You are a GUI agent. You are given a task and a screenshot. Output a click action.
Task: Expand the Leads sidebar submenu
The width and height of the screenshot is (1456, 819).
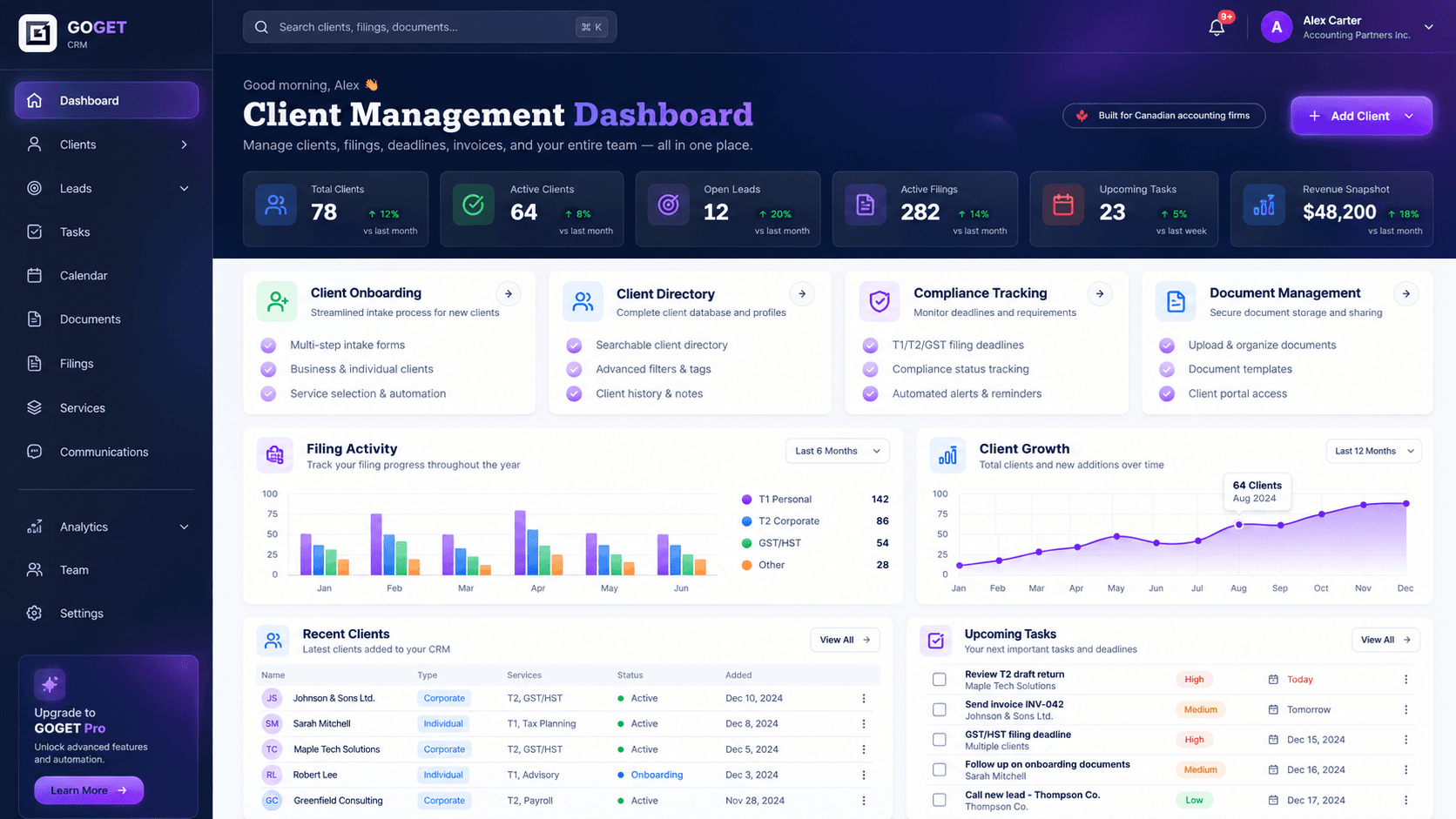click(x=184, y=189)
